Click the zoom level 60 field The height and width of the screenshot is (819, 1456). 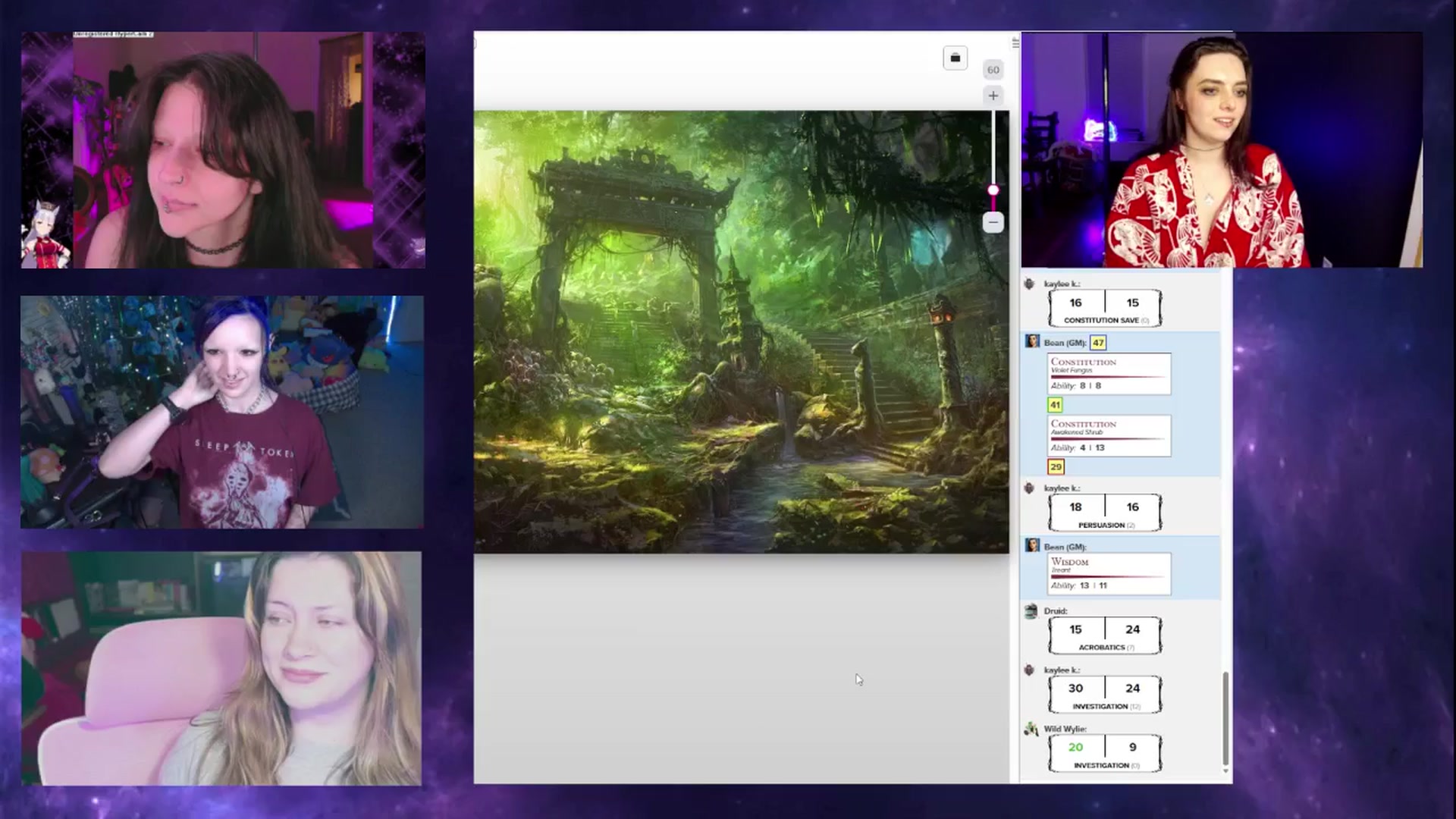tap(993, 70)
